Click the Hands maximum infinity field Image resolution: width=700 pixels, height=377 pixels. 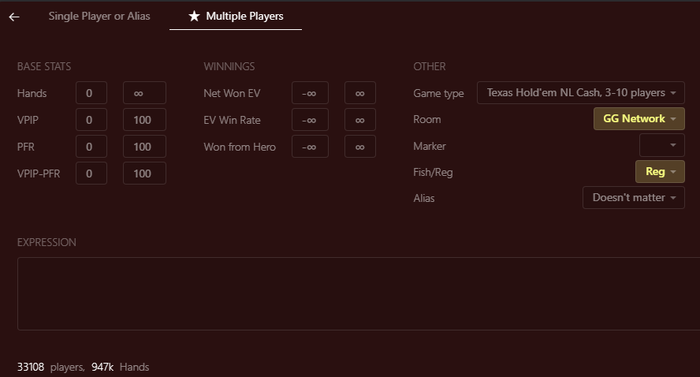point(145,93)
